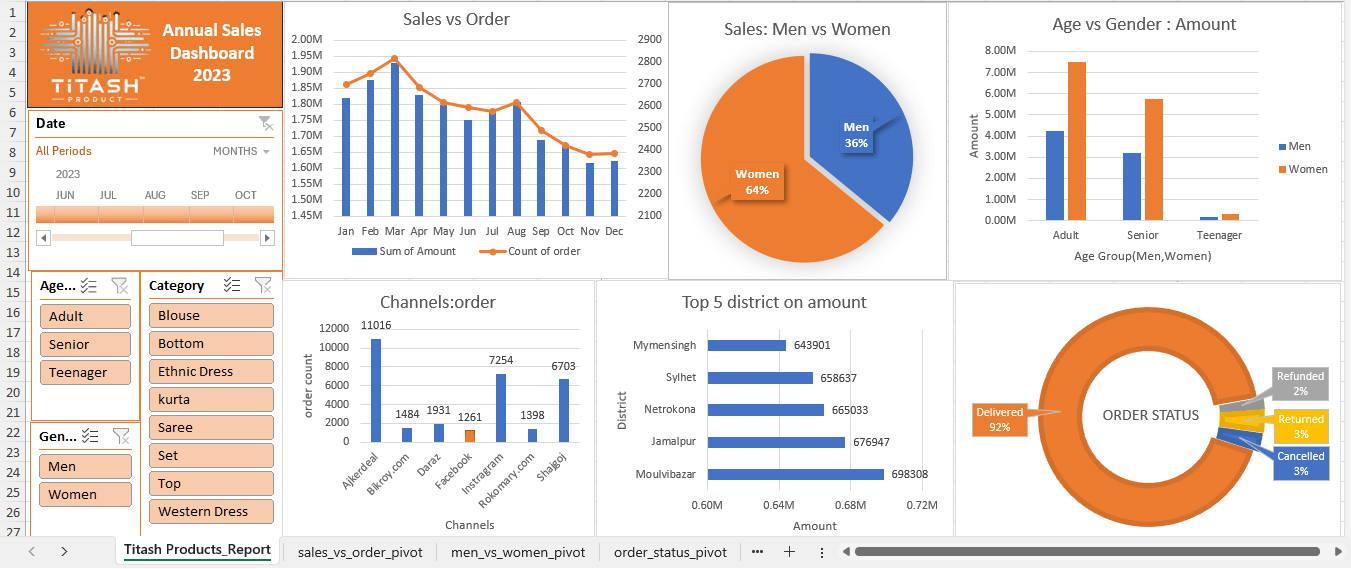Open the order_status_pivot sheet tab
The image size is (1351, 569).
click(670, 552)
